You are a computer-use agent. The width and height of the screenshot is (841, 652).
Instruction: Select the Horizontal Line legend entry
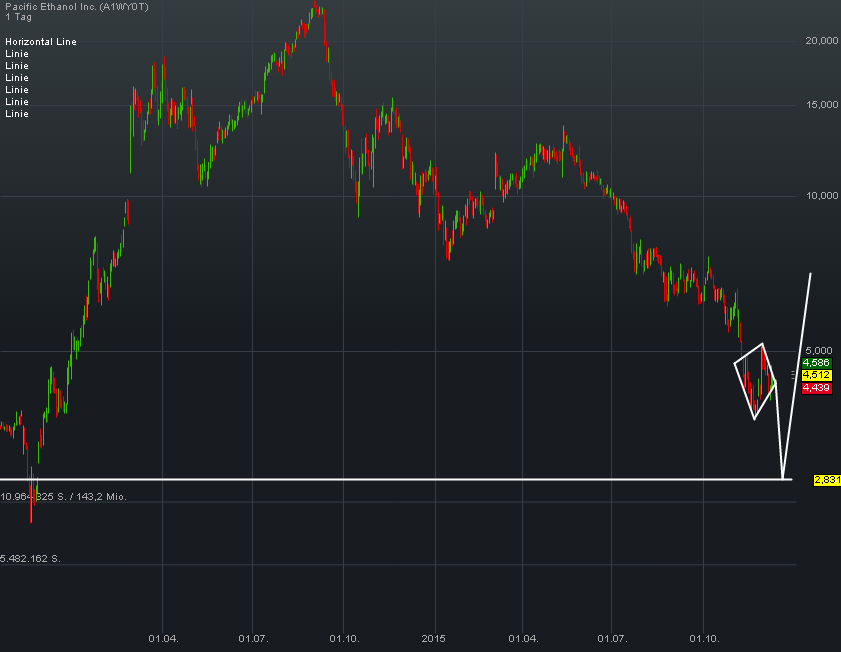pyautogui.click(x=41, y=42)
